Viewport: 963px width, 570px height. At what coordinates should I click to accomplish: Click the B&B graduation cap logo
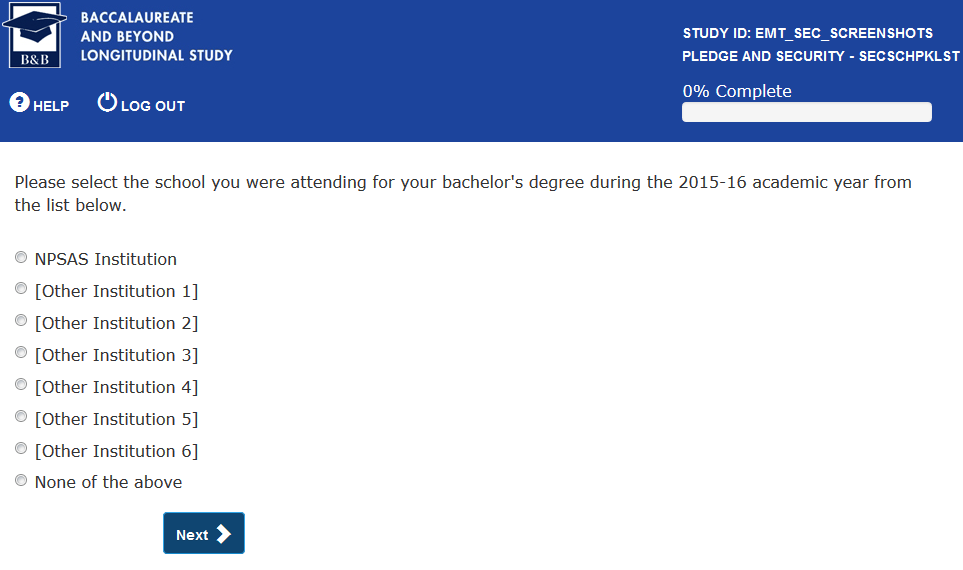pyautogui.click(x=34, y=36)
